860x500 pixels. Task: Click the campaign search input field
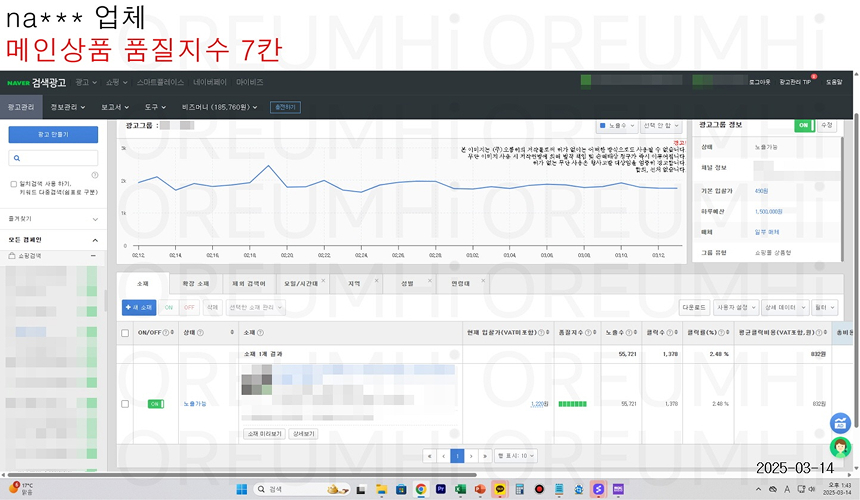pos(53,158)
